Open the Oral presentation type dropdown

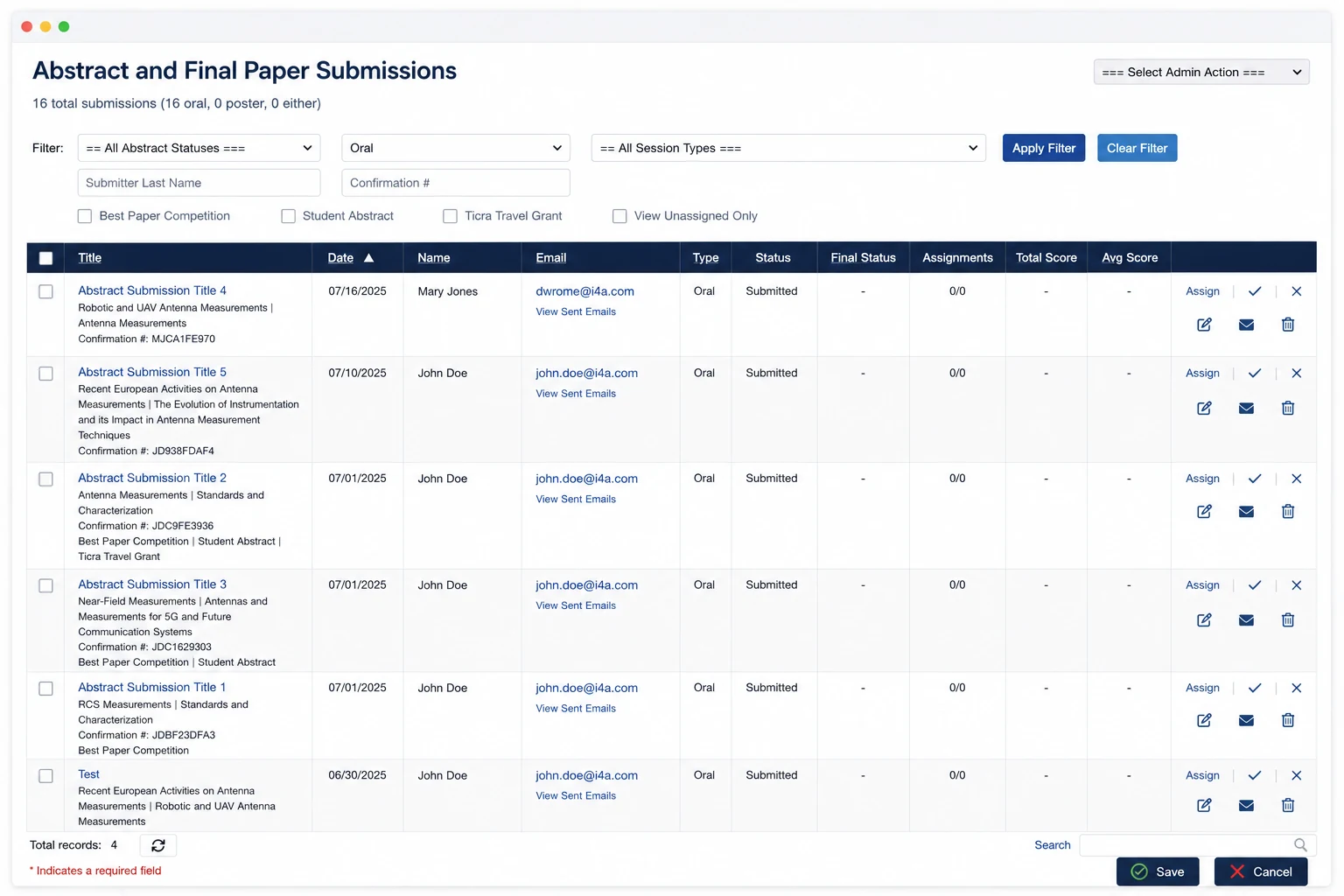click(456, 148)
